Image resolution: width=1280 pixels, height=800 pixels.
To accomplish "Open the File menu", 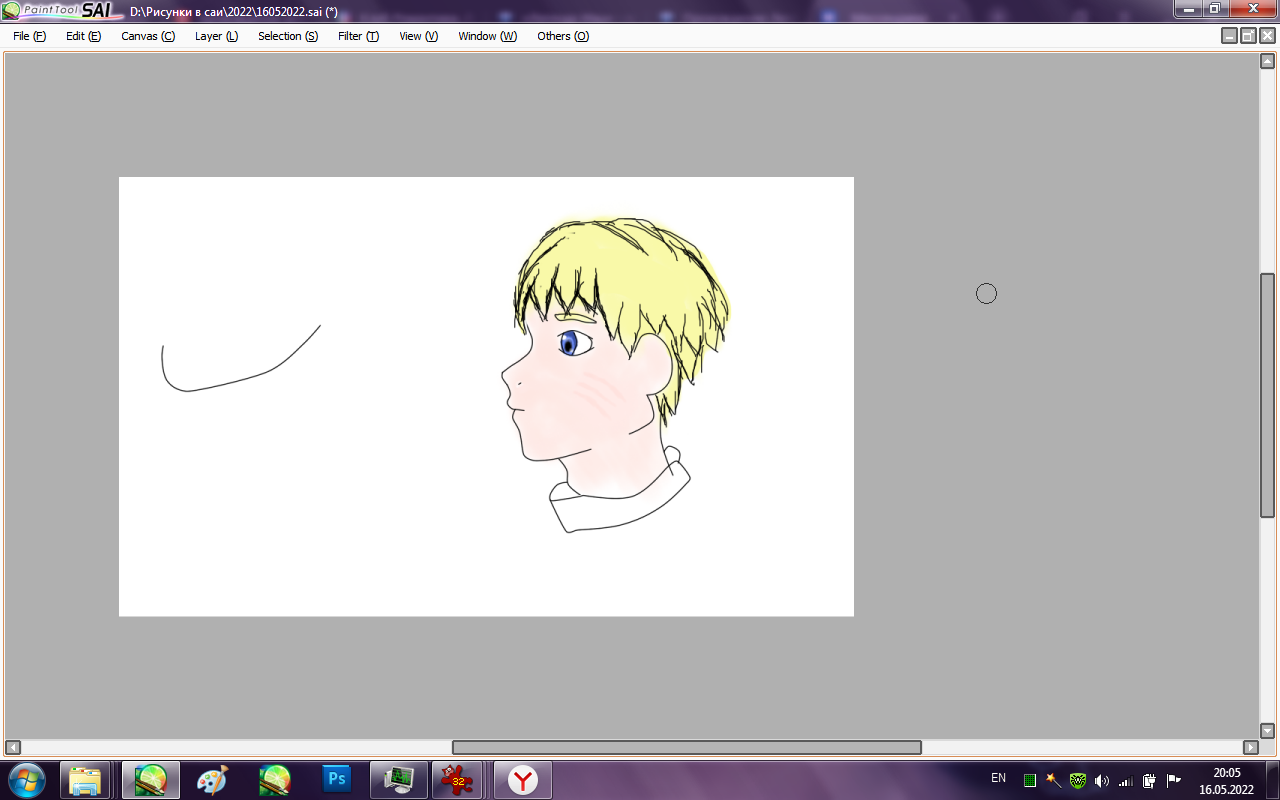I will pyautogui.click(x=29, y=36).
